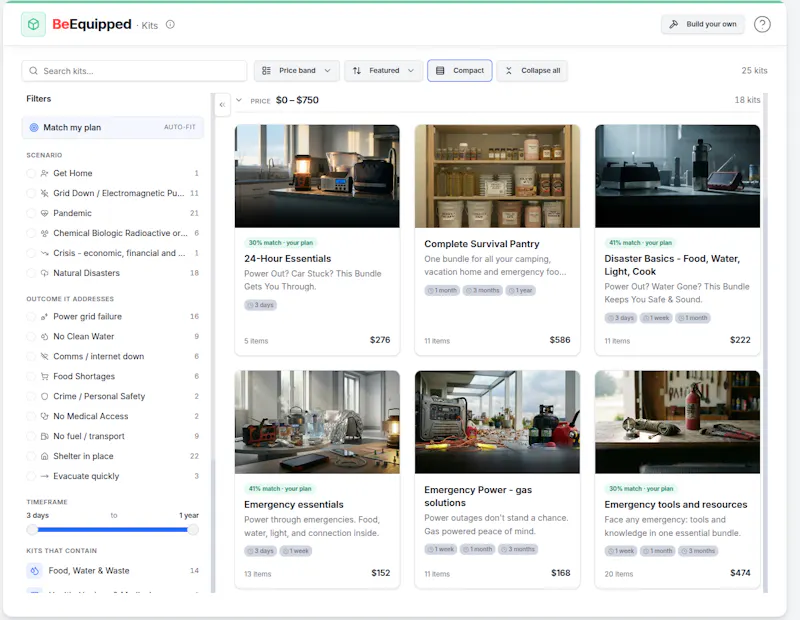Image resolution: width=800 pixels, height=620 pixels.
Task: Check the No Clean Water checkbox
Action: pos(31,337)
